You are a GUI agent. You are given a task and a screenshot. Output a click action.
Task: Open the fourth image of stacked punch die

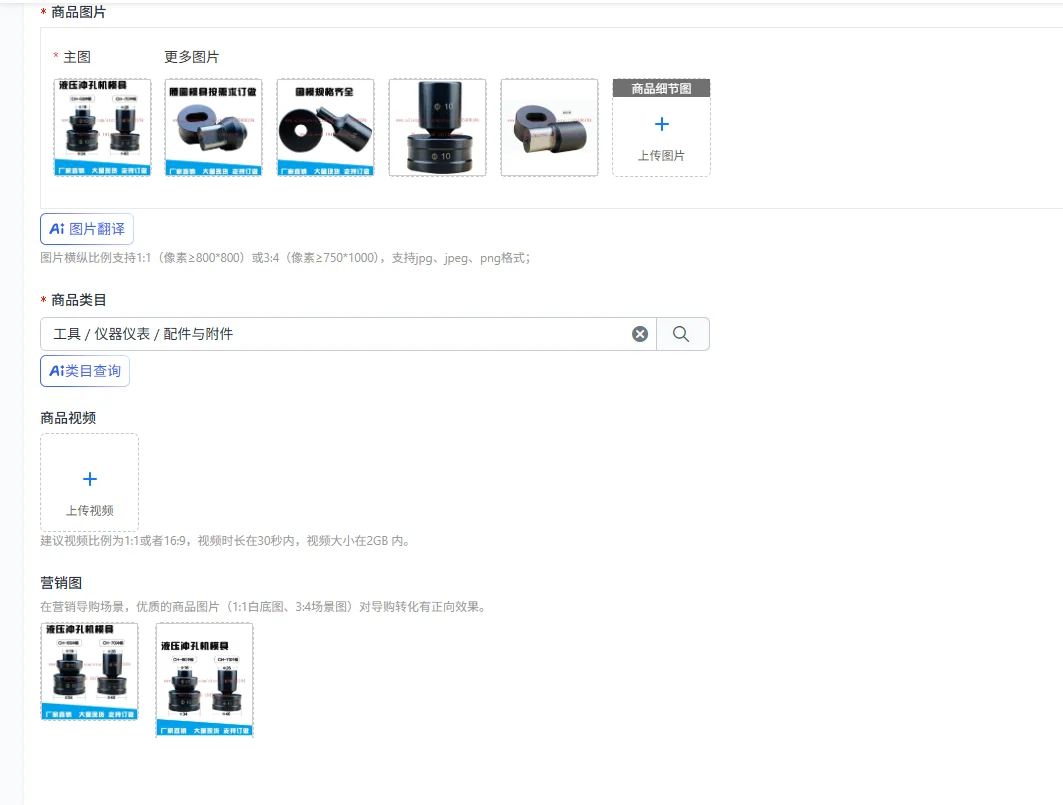pos(437,127)
